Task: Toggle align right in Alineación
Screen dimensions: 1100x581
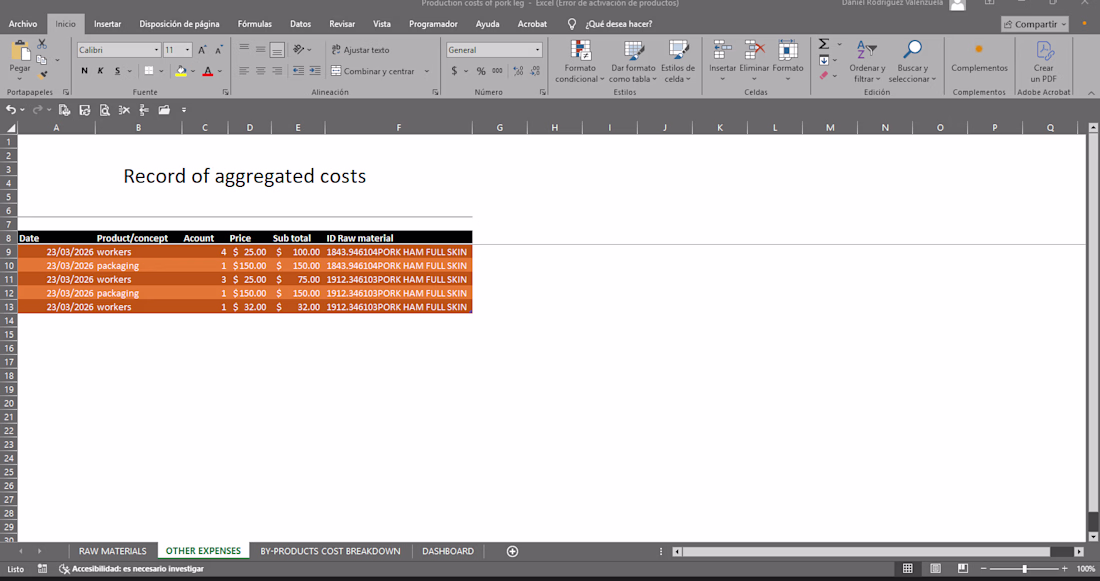Action: tap(277, 71)
